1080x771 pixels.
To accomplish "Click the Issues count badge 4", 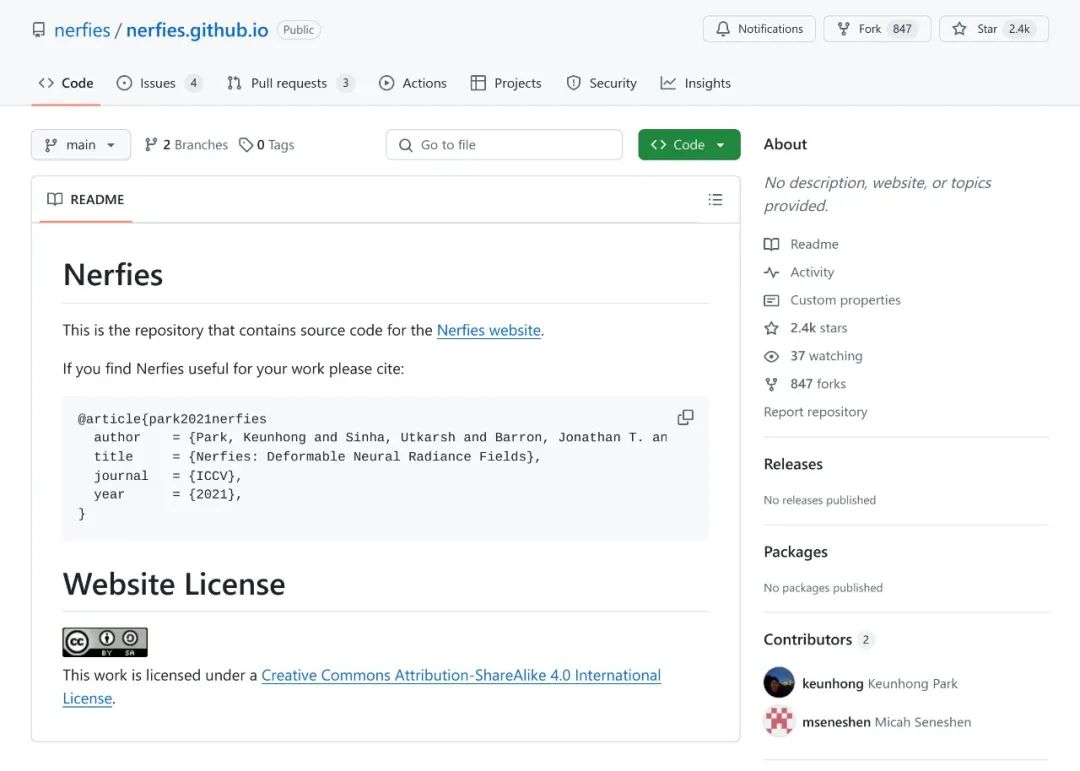I will [194, 83].
